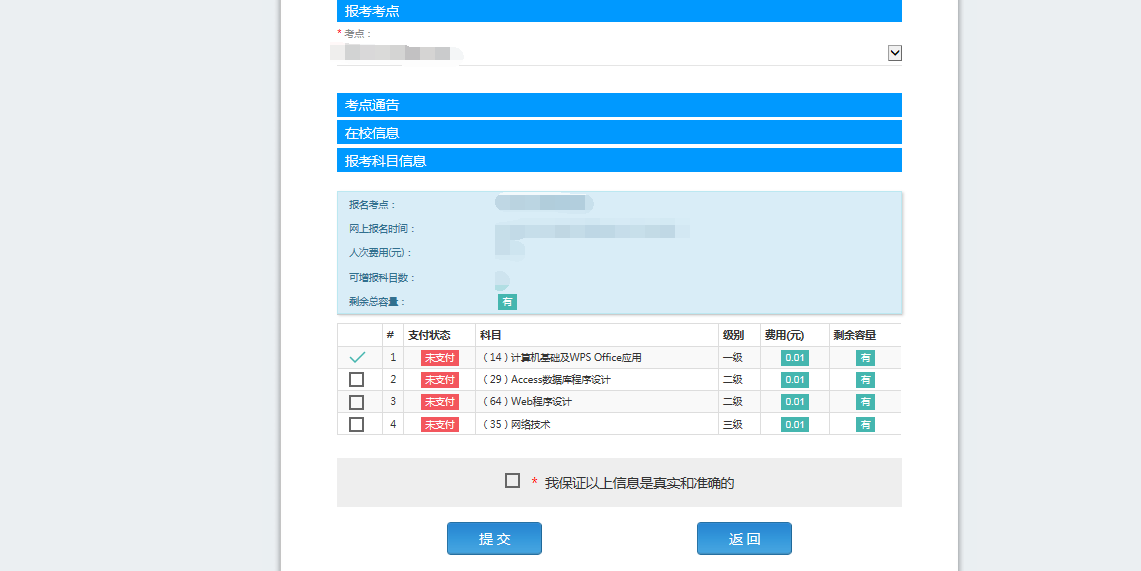Click the 剩余总容量 有 badge

click(507, 302)
